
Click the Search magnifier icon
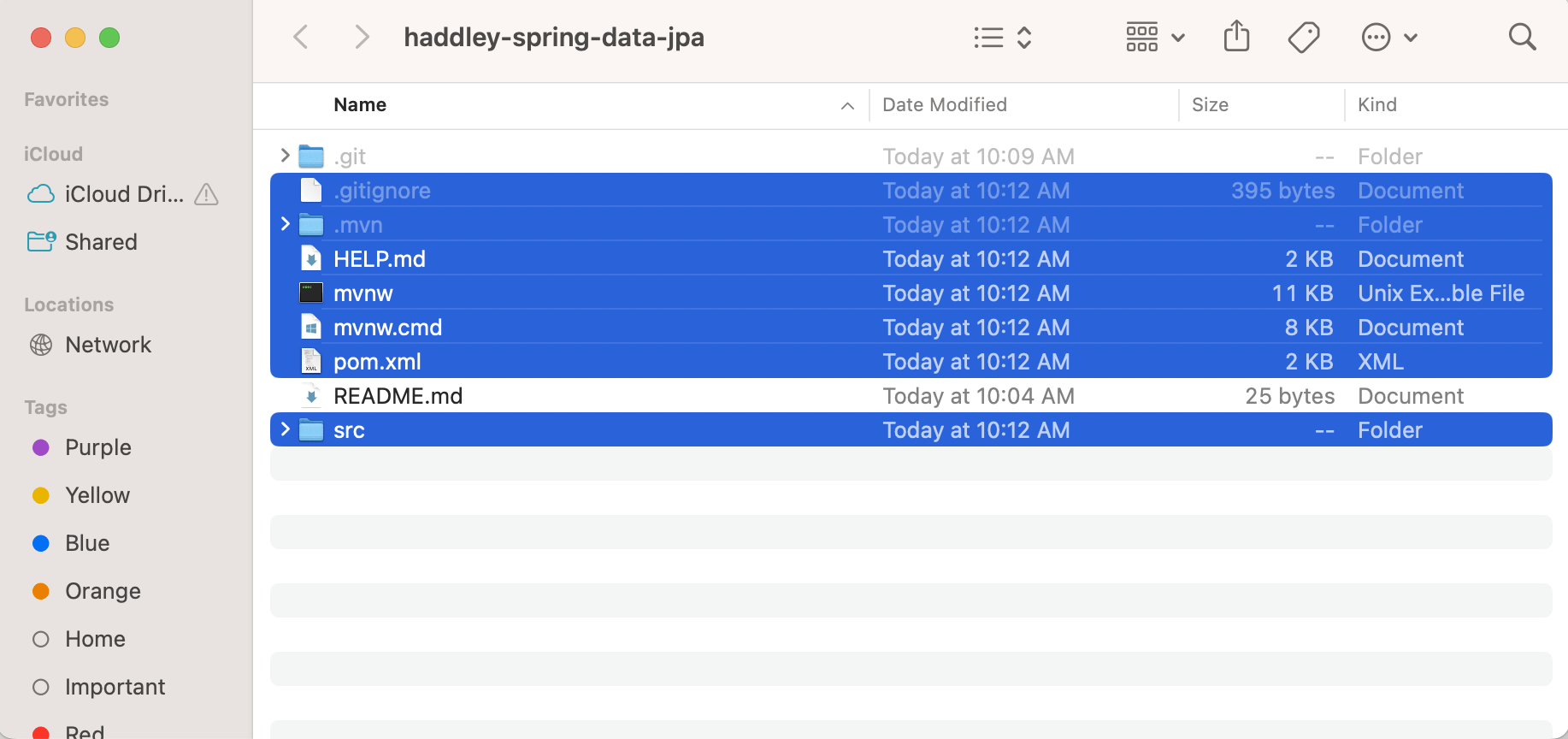pyautogui.click(x=1522, y=37)
